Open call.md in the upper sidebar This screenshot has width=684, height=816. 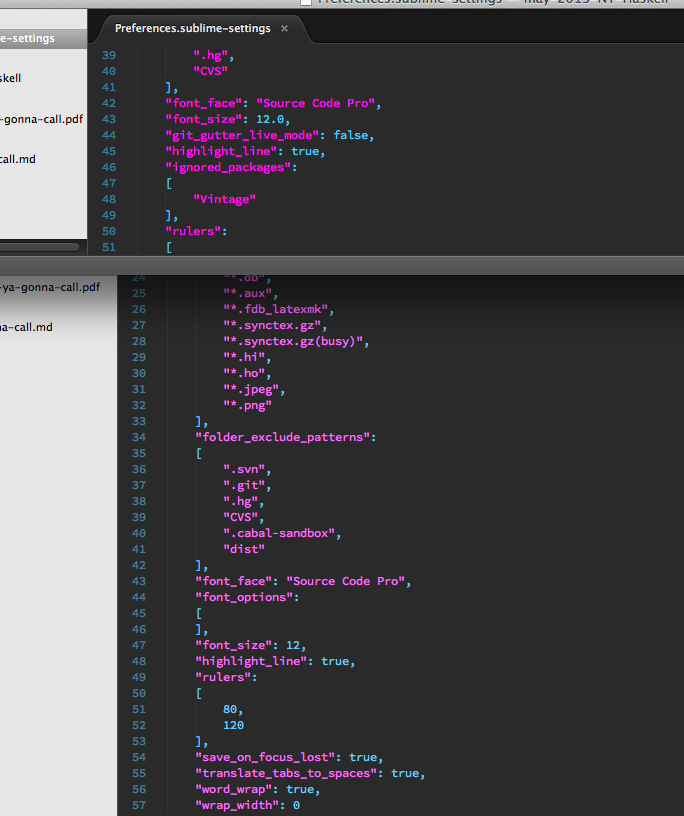pos(18,158)
